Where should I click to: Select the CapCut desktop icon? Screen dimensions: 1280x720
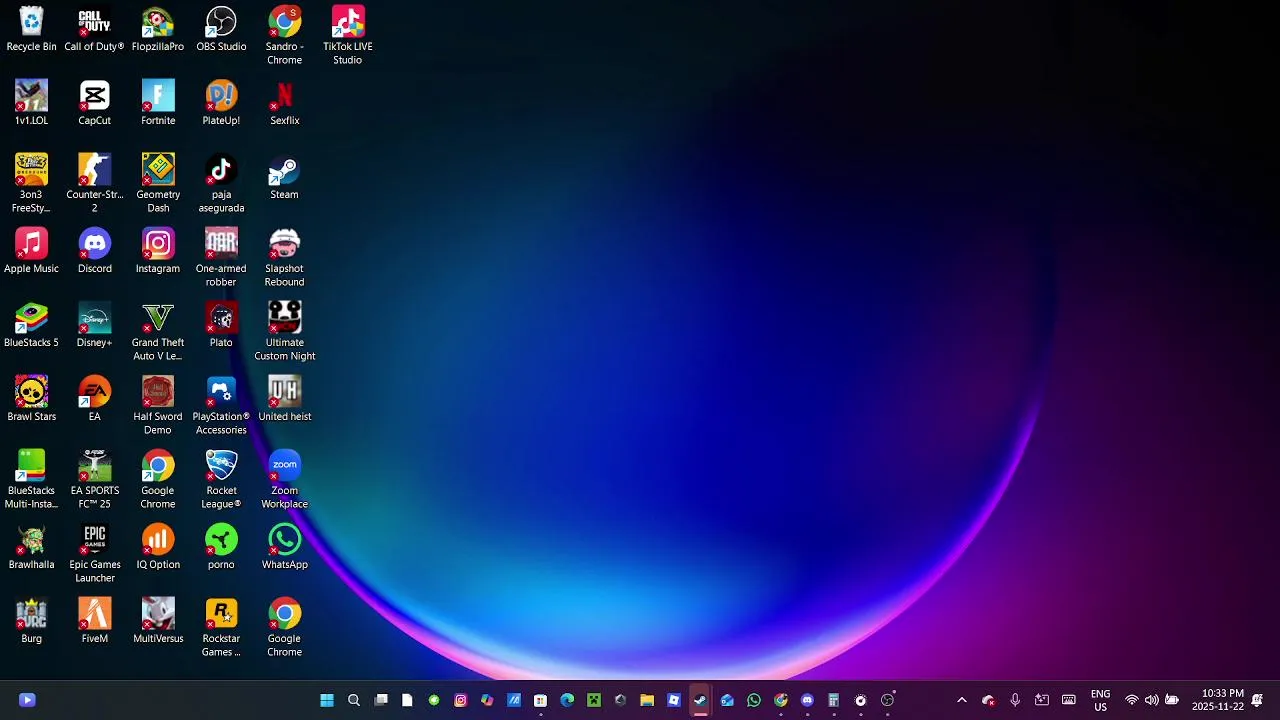pyautogui.click(x=94, y=103)
